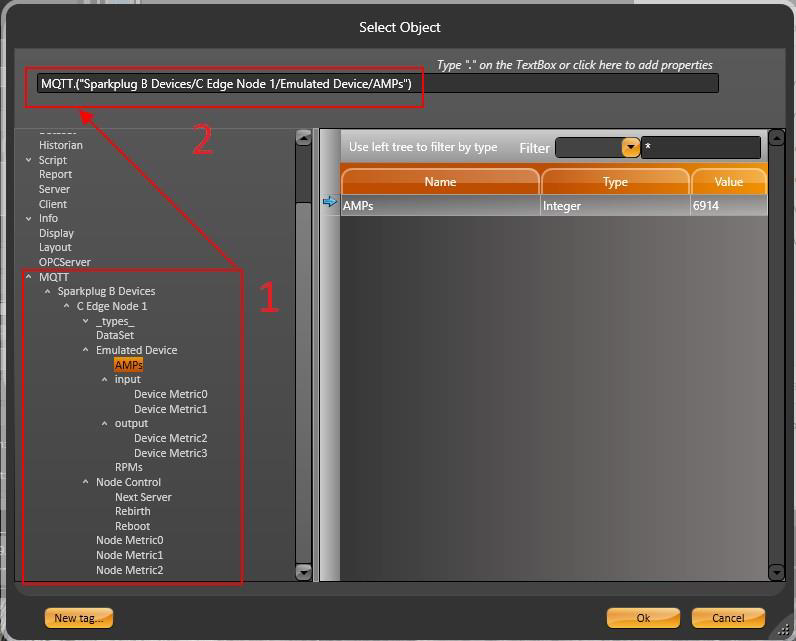796x641 pixels.
Task: Click the Integer type cell
Action: [615, 206]
